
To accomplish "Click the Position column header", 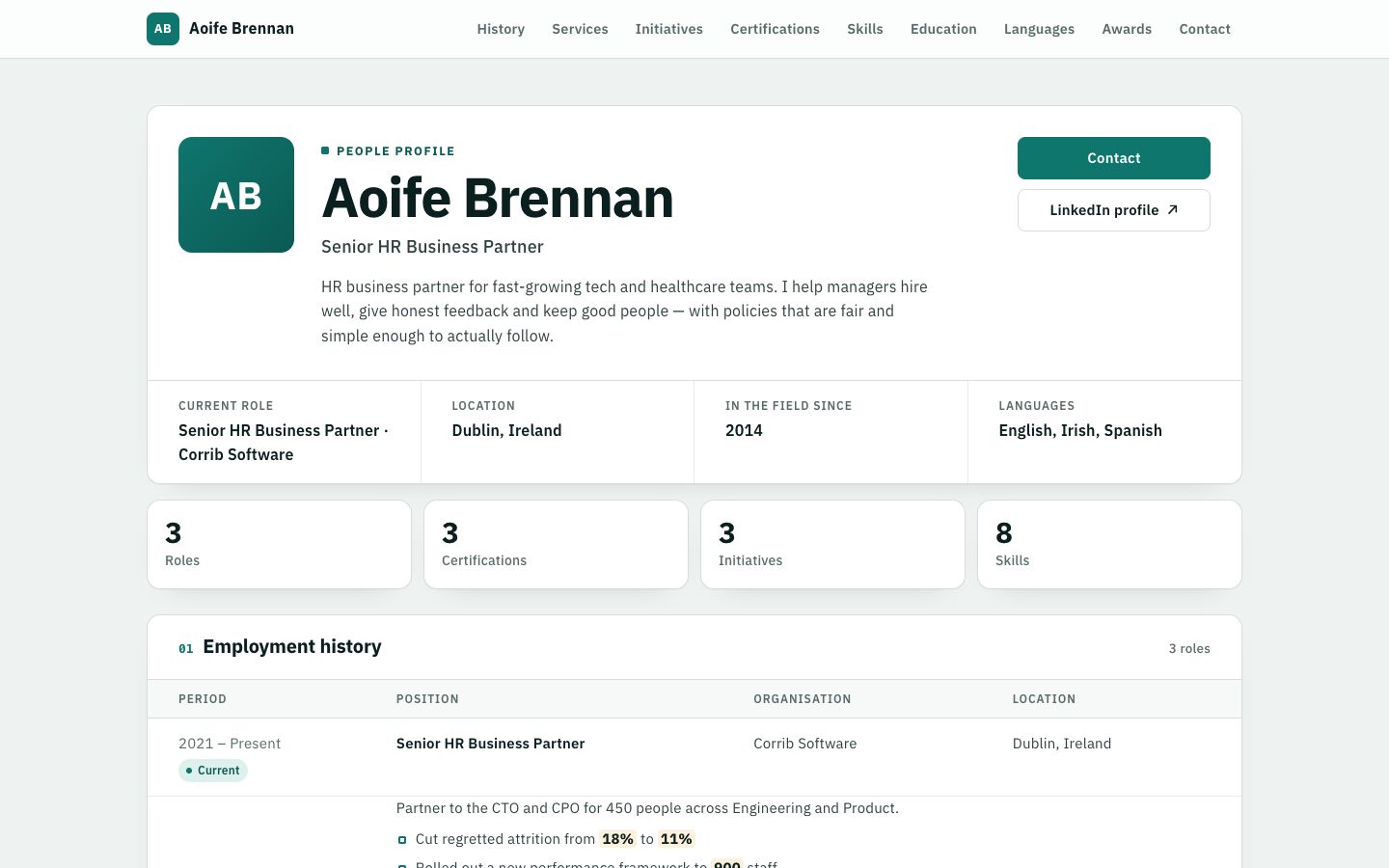I will pyautogui.click(x=427, y=699).
